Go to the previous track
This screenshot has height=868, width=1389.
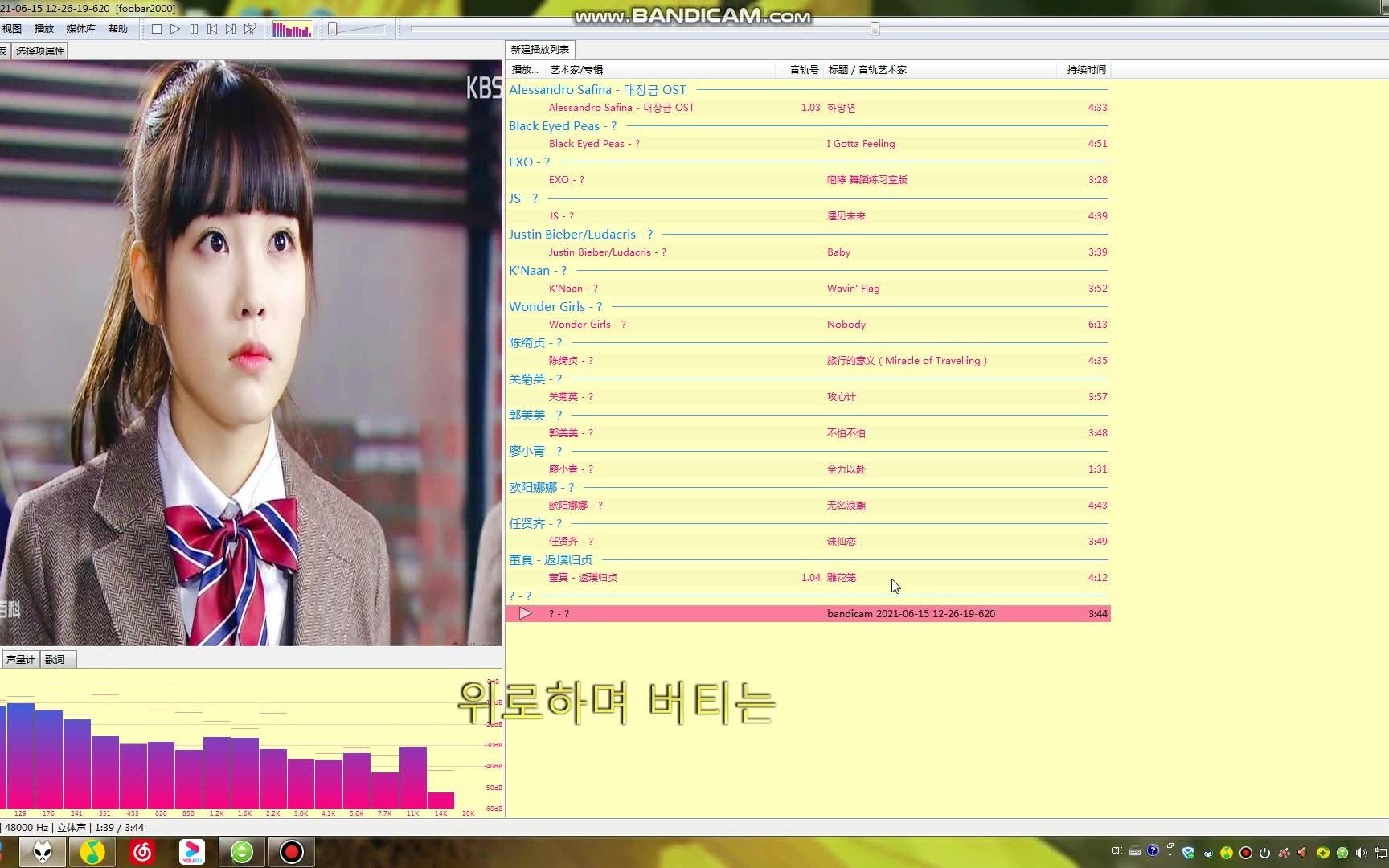pos(212,29)
